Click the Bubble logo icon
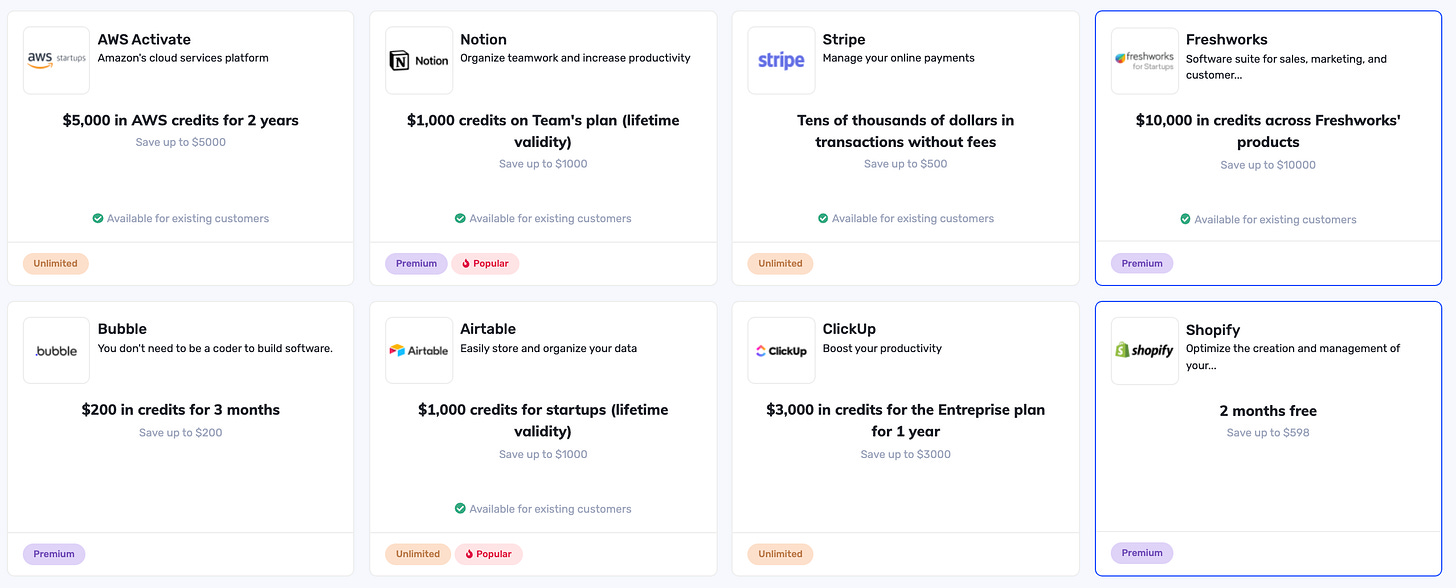This screenshot has width=1456, height=588. tap(56, 350)
